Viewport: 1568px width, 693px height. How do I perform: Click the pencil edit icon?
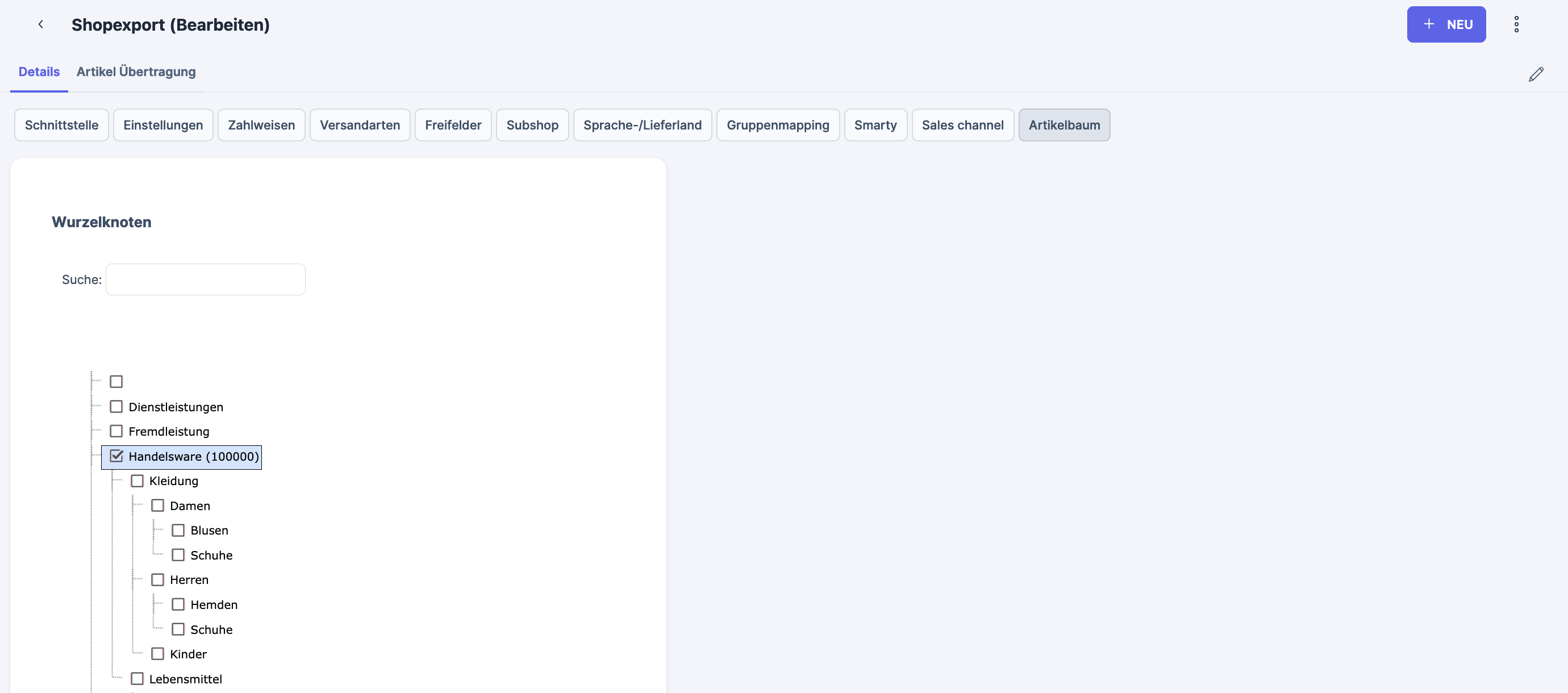coord(1536,74)
